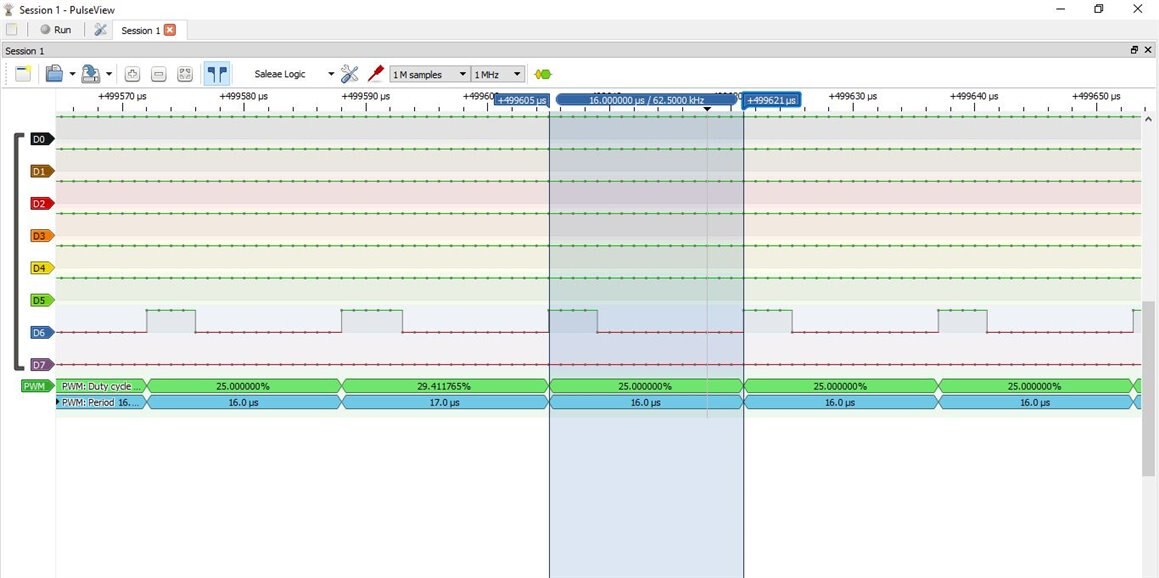Click the D5 channel label
The height and width of the screenshot is (578, 1159).
click(42, 300)
